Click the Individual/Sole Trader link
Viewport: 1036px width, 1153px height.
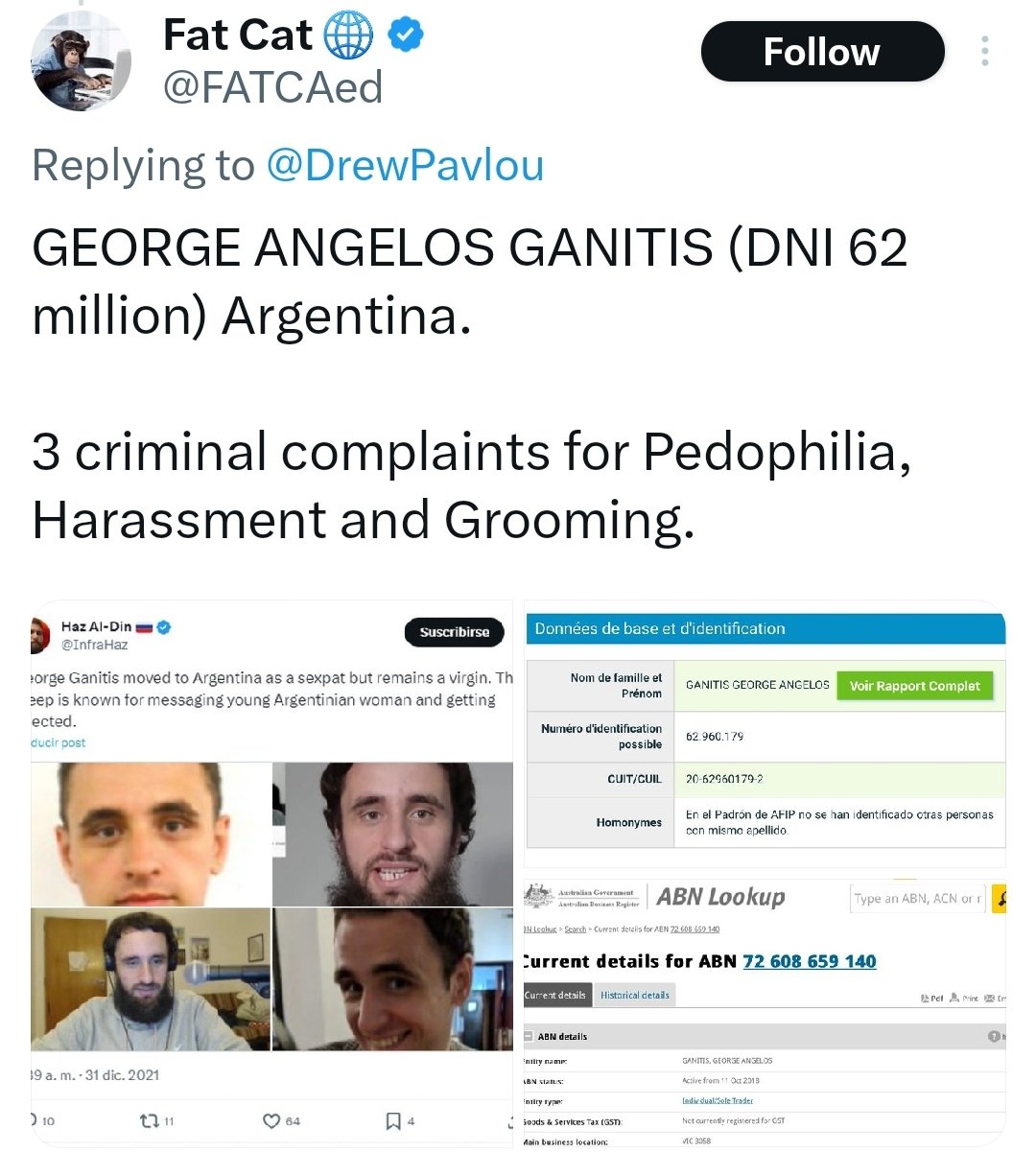[718, 1100]
